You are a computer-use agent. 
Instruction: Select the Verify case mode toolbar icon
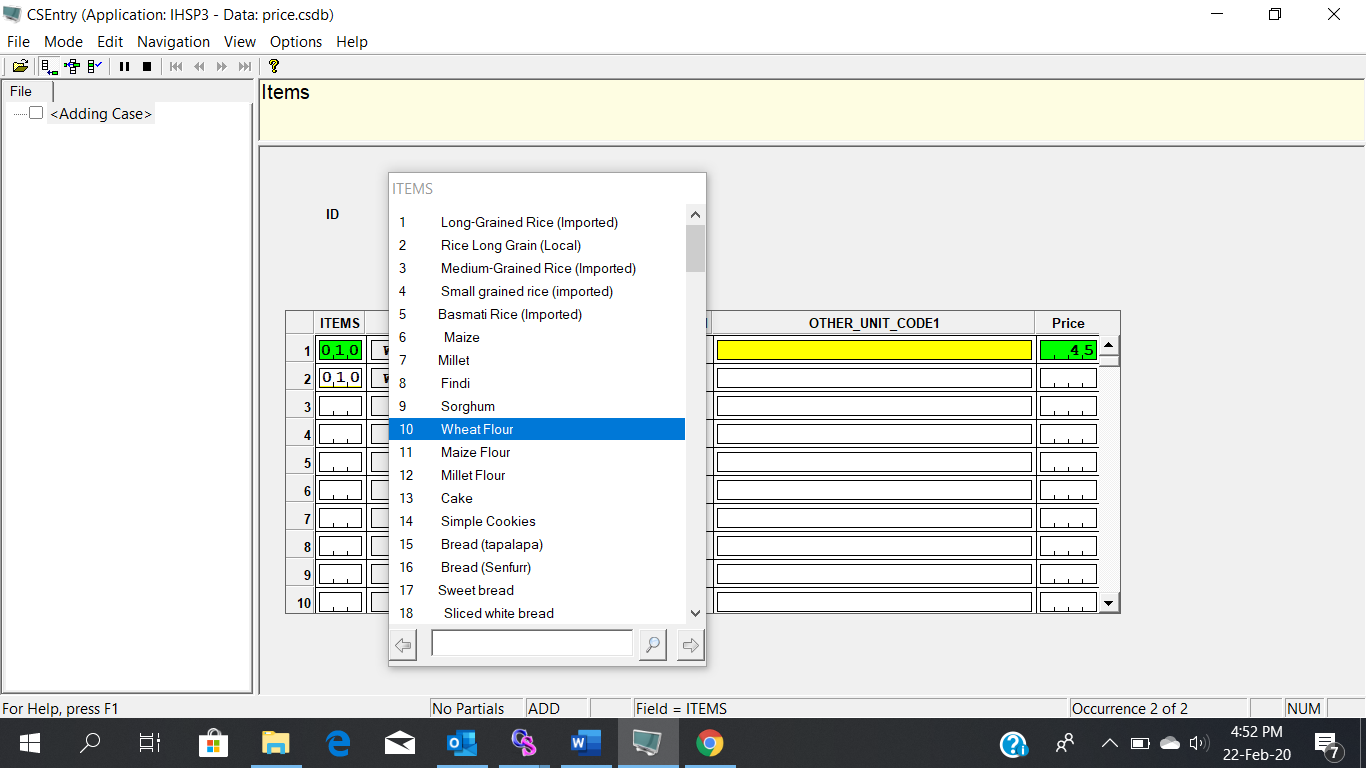(x=95, y=66)
